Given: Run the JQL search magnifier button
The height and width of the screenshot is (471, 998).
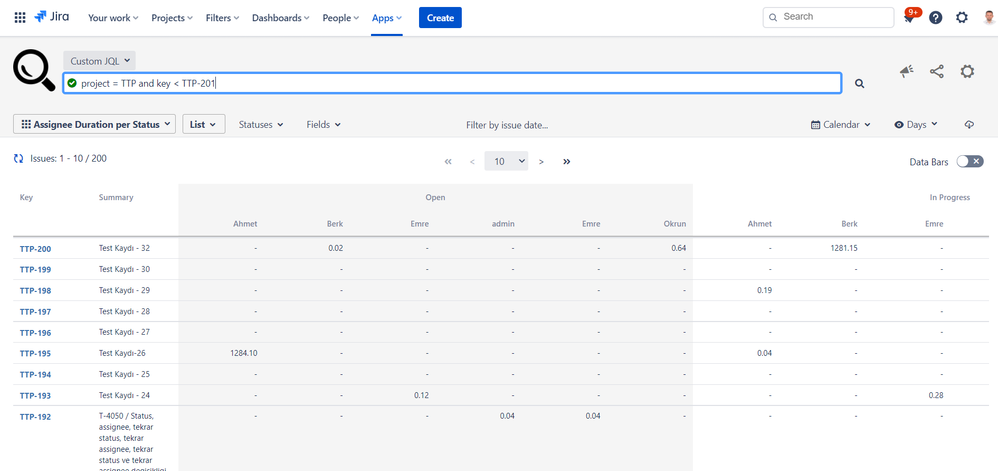Looking at the screenshot, I should 860,83.
